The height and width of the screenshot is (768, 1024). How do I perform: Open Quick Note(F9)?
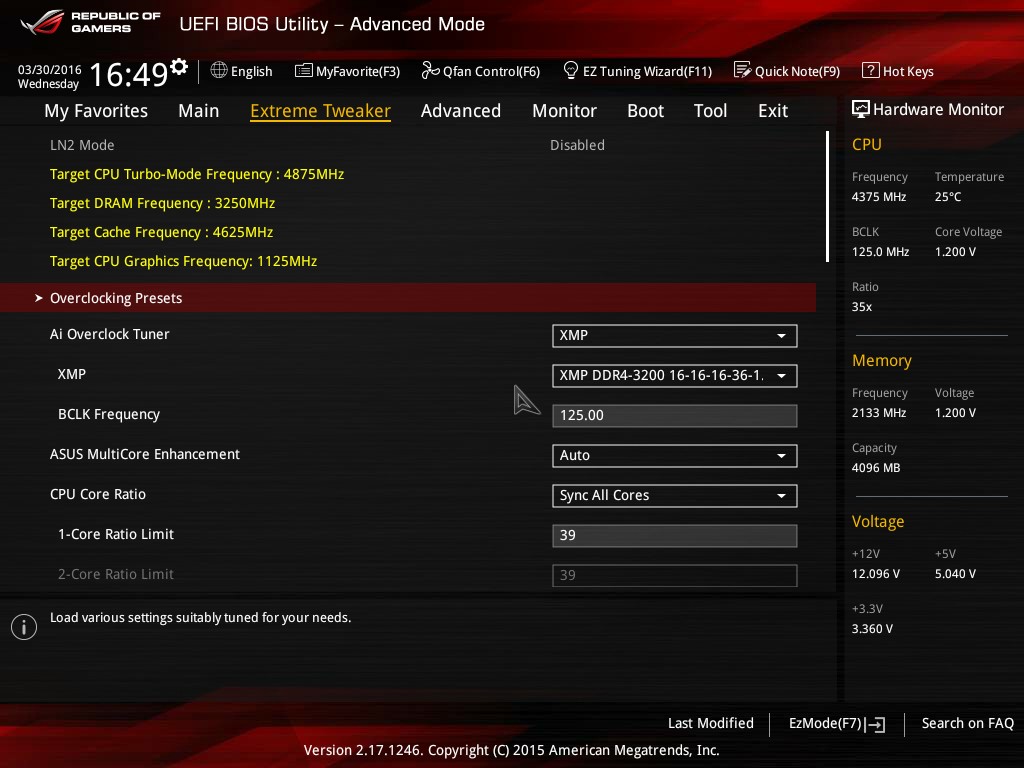pyautogui.click(x=787, y=71)
